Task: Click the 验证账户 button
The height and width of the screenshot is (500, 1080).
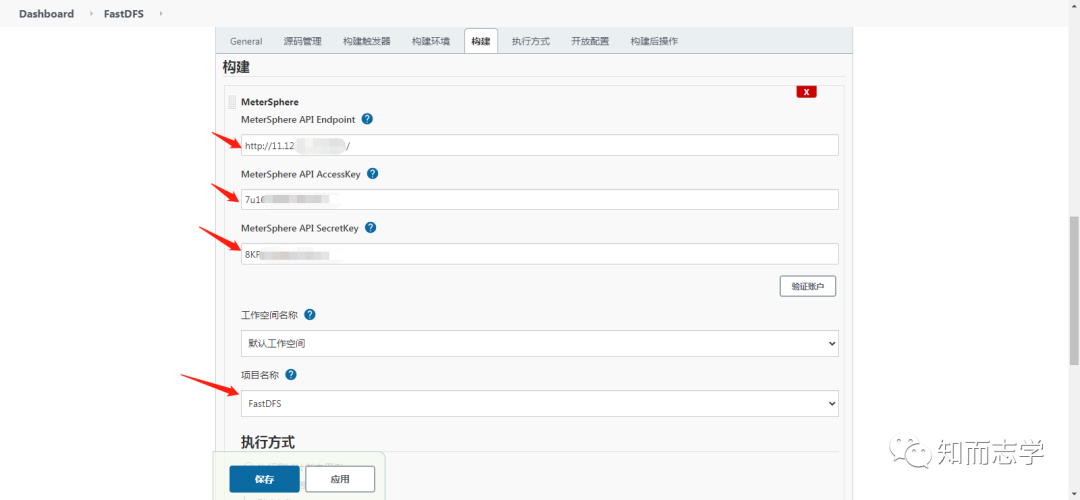Action: 808,286
